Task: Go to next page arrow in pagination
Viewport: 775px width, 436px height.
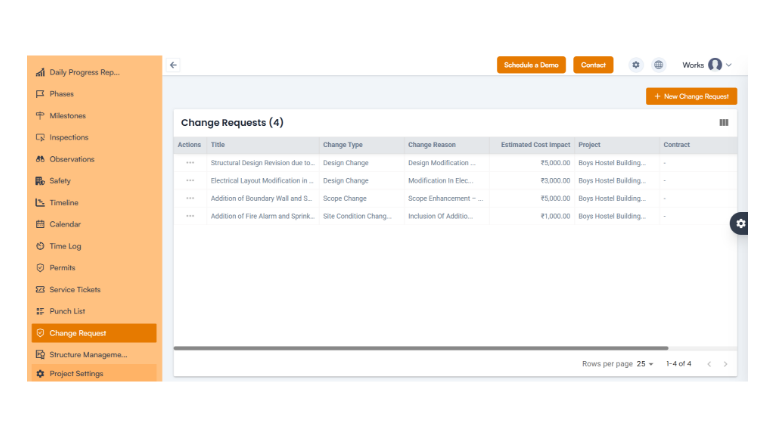Action: 726,364
